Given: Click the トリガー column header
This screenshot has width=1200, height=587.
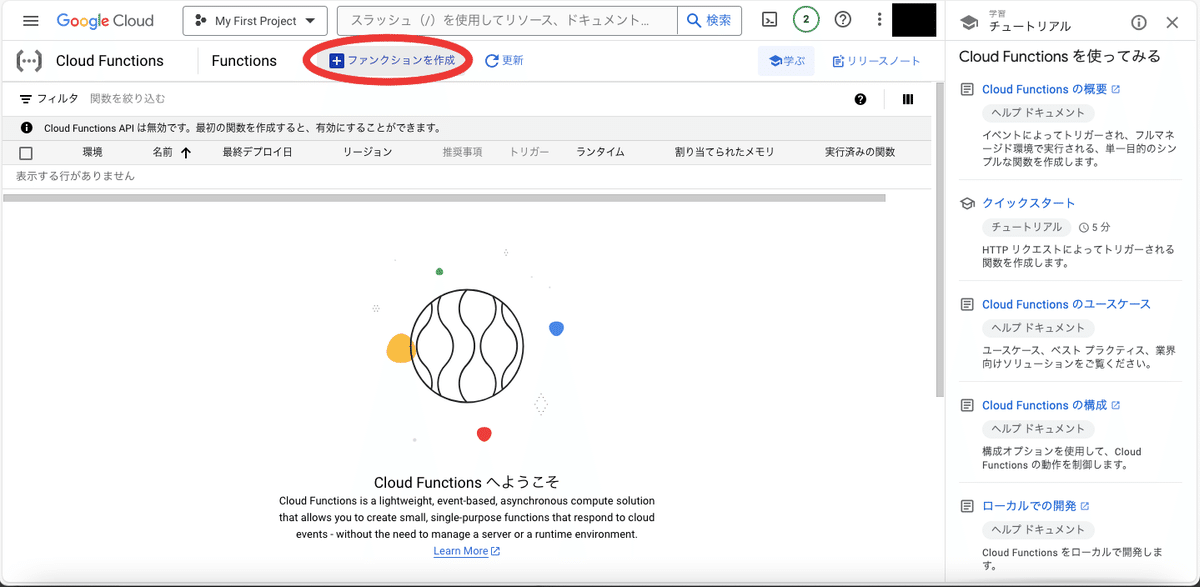Looking at the screenshot, I should 529,153.
